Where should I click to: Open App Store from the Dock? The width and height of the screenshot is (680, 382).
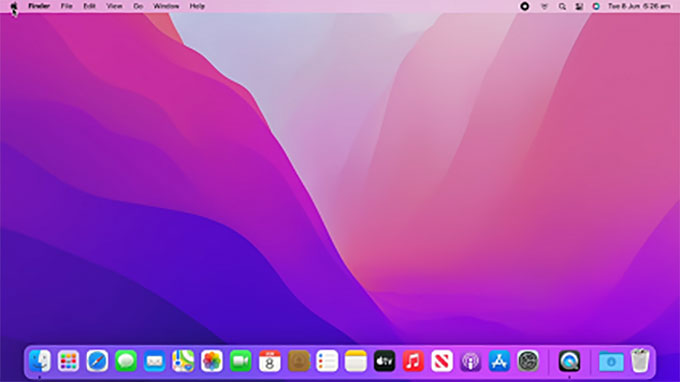point(499,361)
